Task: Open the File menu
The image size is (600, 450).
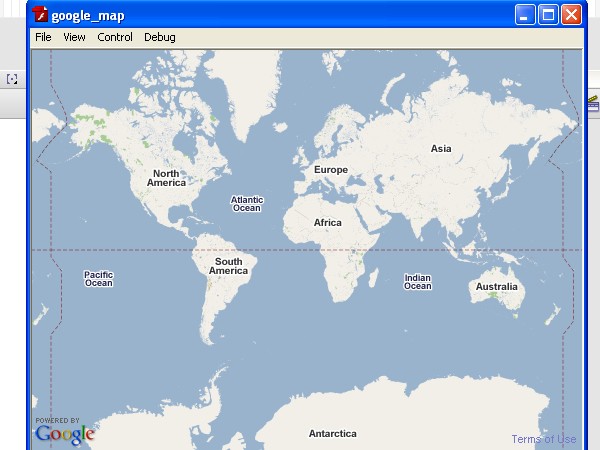Action: (x=43, y=37)
